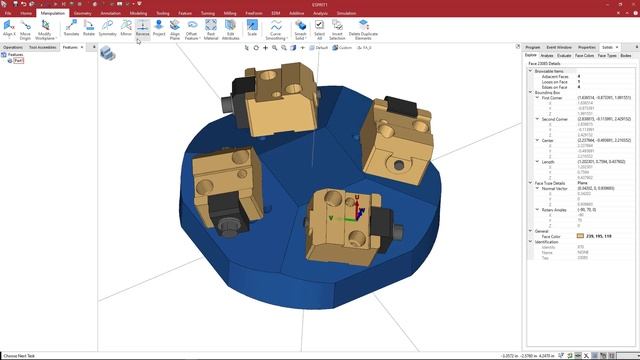Open the Milling ribbon tab
Screen dimensions: 640x360
pyautogui.click(x=230, y=13)
